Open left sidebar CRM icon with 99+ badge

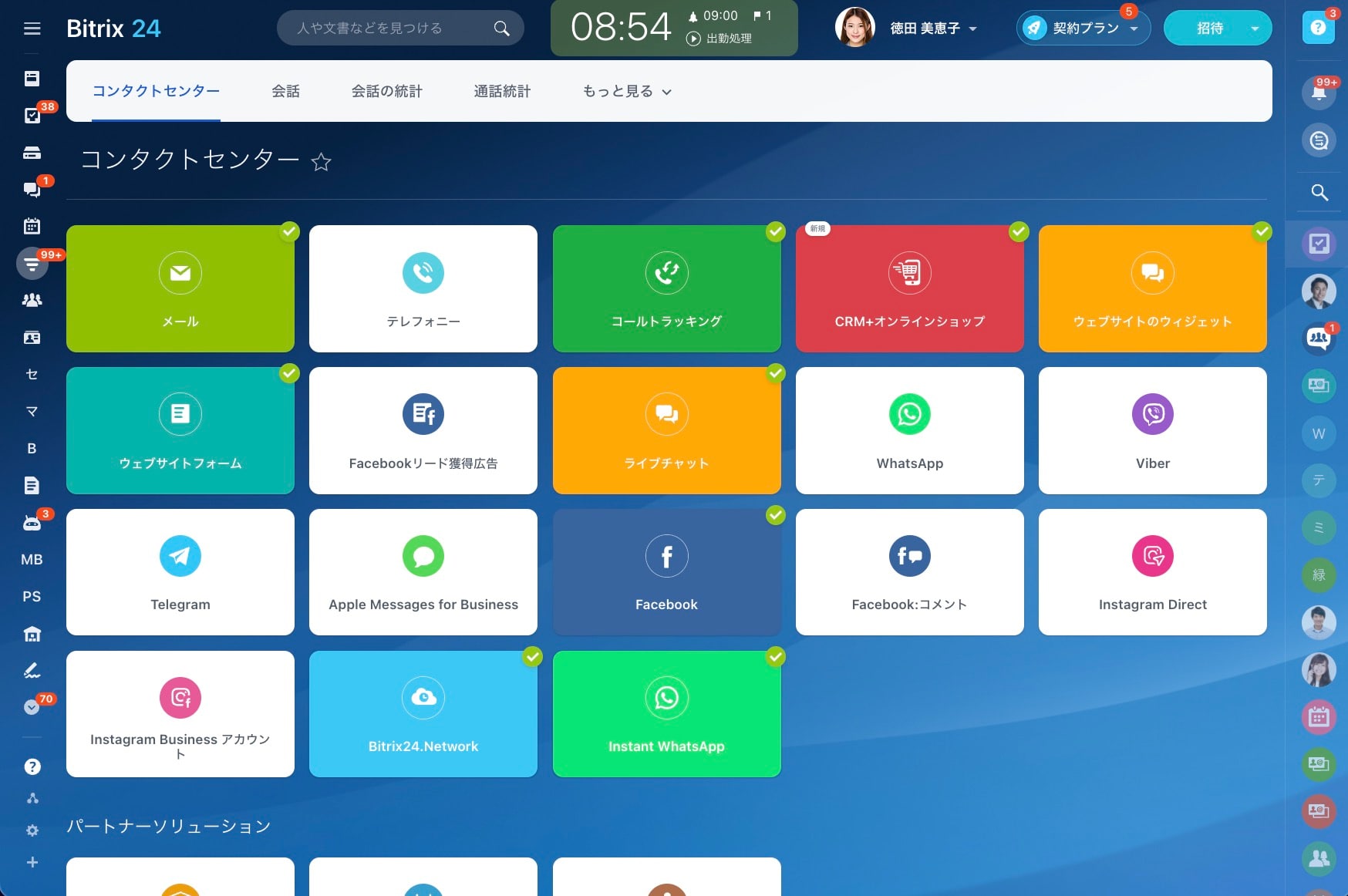coord(32,264)
